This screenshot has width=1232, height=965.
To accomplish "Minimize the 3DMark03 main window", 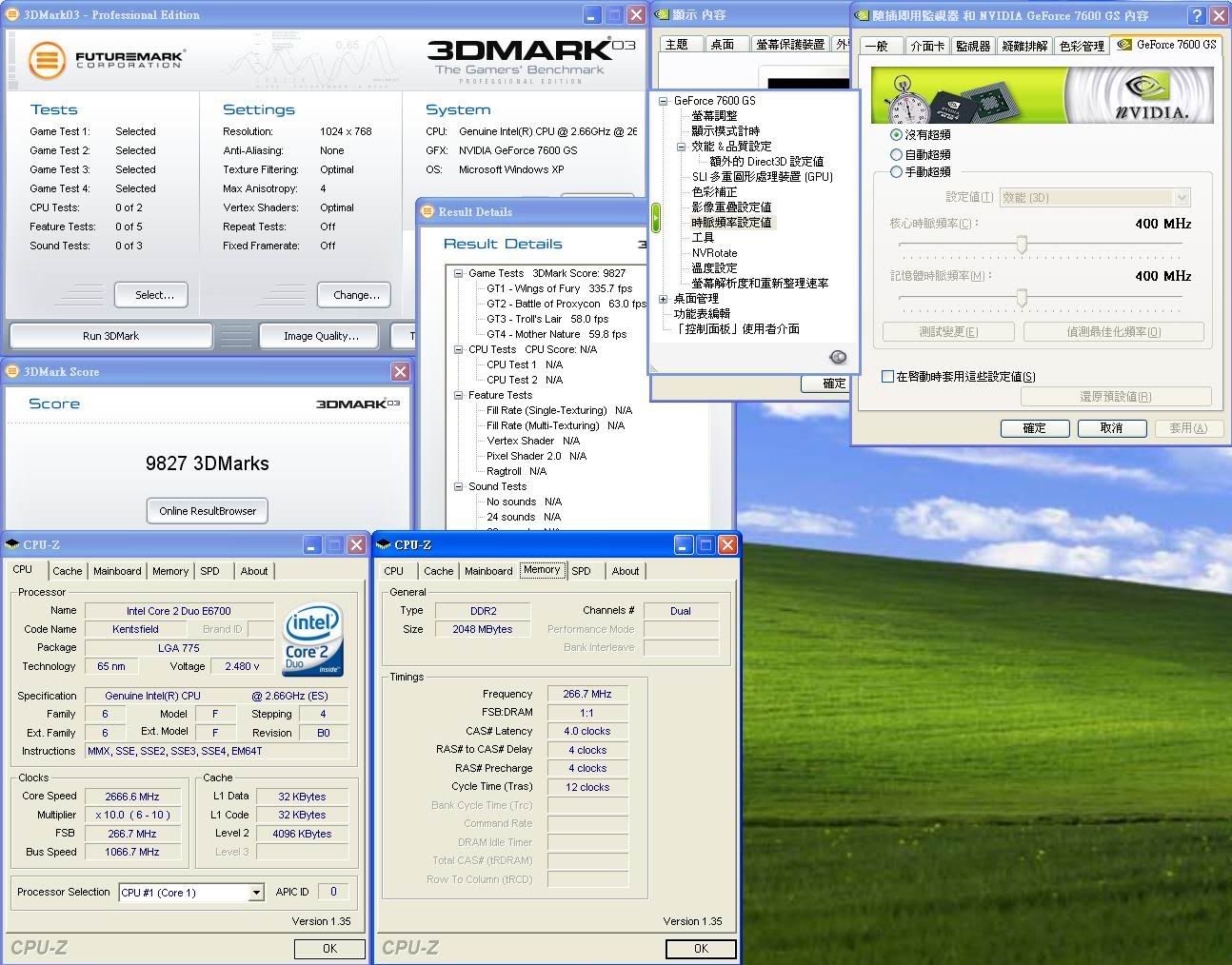I will pyautogui.click(x=592, y=14).
